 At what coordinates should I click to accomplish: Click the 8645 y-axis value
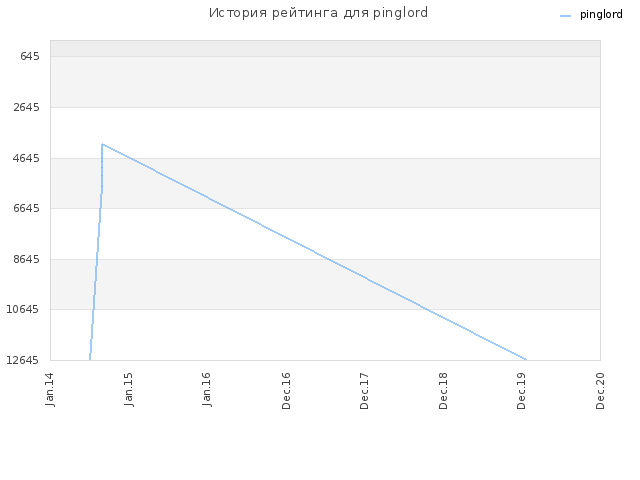pos(27,259)
